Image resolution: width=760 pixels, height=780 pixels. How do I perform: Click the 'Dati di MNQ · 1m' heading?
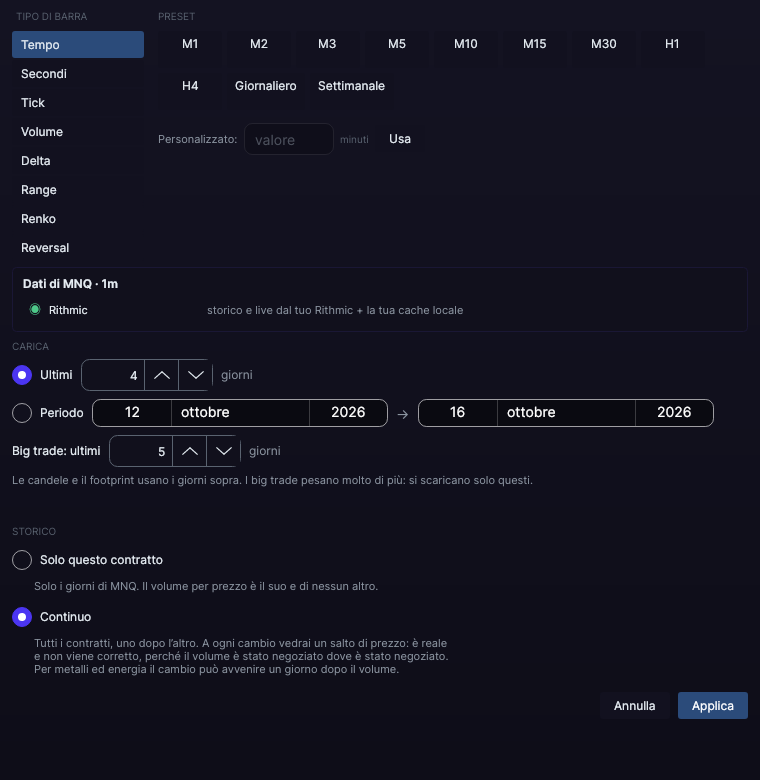pyautogui.click(x=70, y=284)
